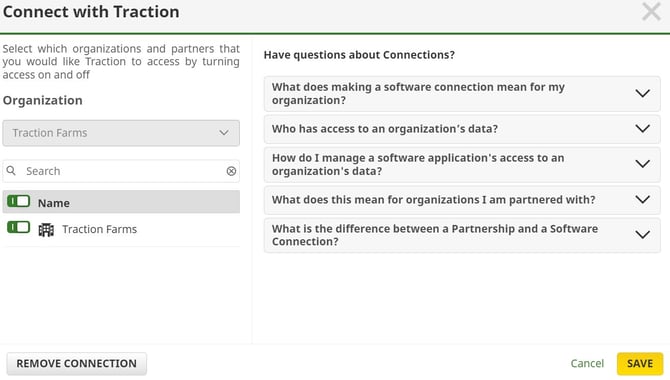
Task: Click the Name column header
Action: (53, 203)
